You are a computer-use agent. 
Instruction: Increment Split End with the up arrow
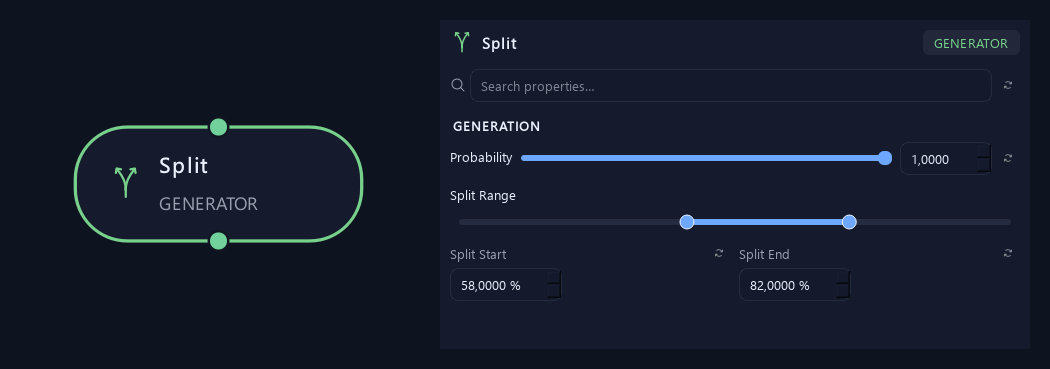click(843, 277)
